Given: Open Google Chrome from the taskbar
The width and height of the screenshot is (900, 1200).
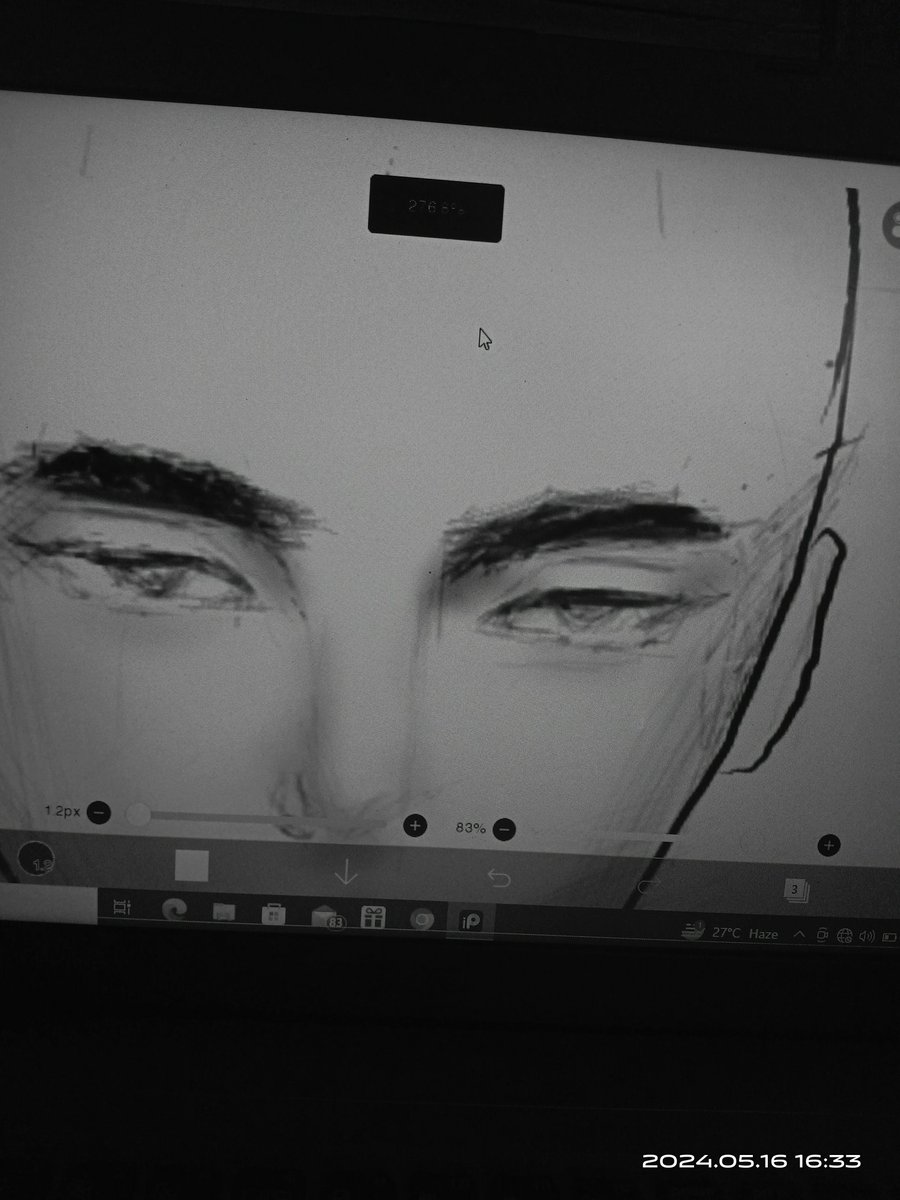Looking at the screenshot, I should (x=422, y=919).
